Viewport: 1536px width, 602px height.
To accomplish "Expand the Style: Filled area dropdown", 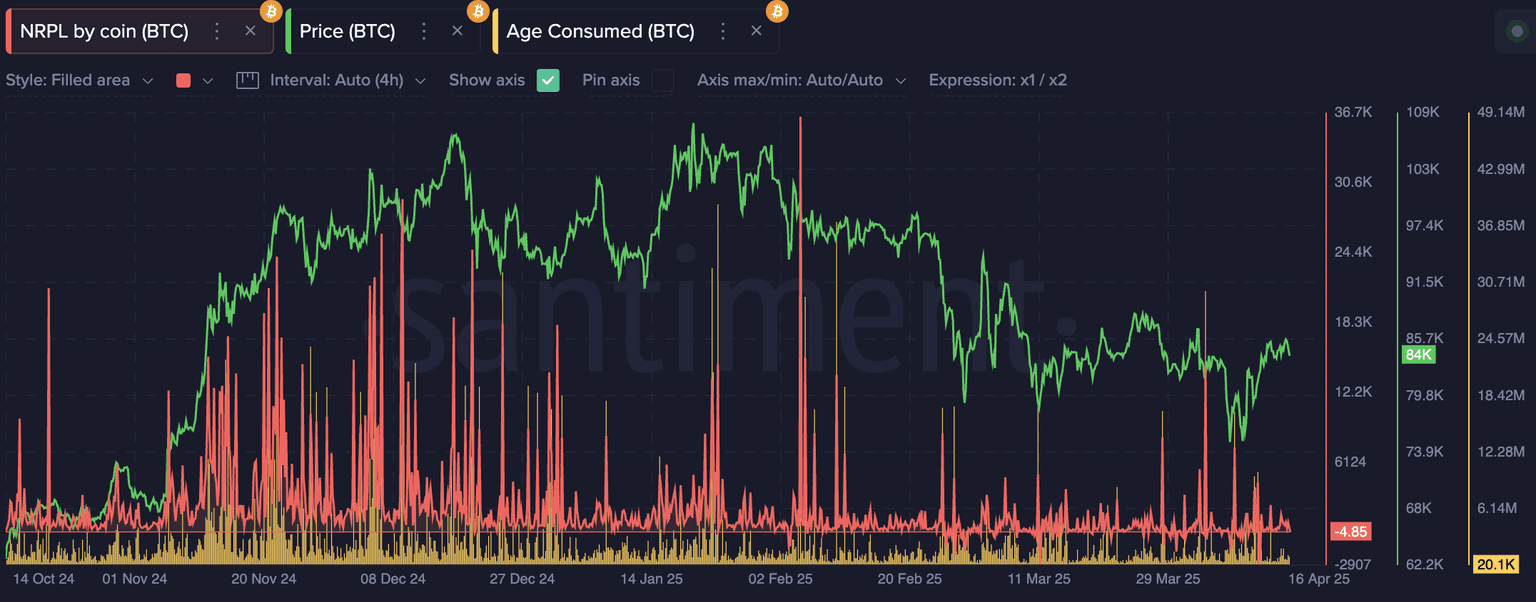I will click(80, 80).
